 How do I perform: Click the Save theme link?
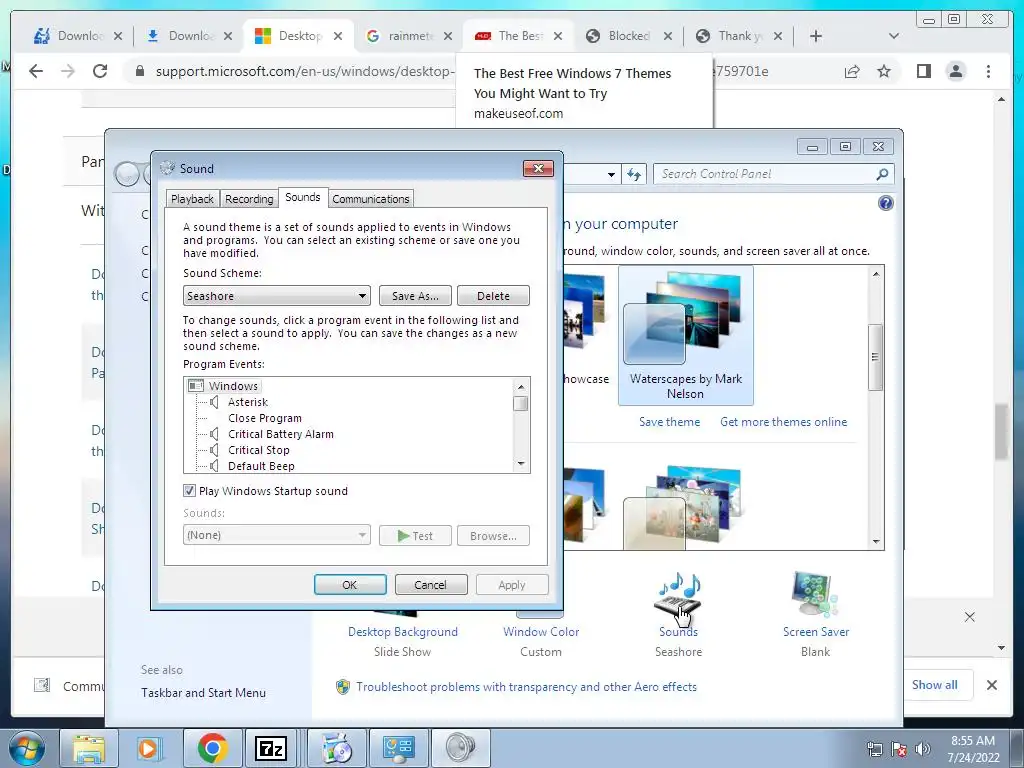pos(669,422)
